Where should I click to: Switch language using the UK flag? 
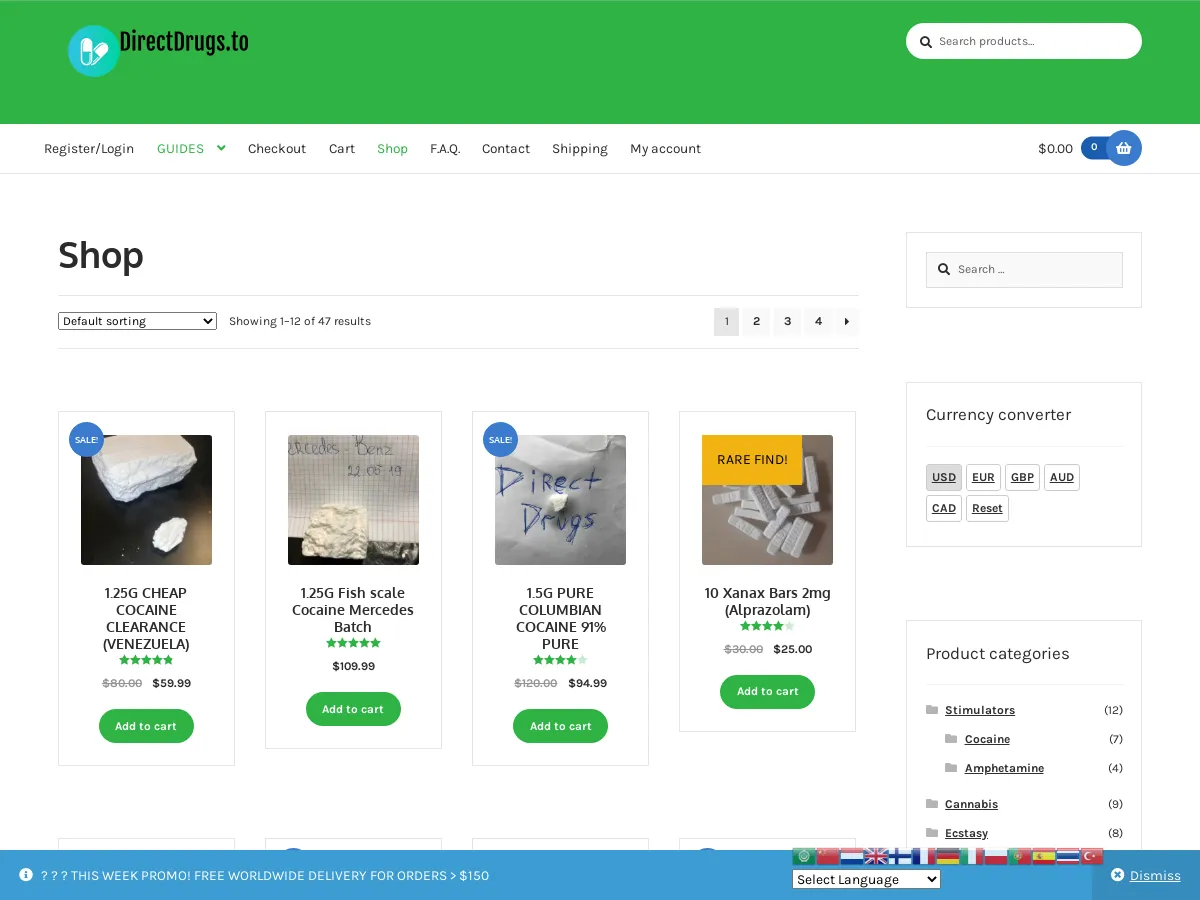pyautogui.click(x=876, y=856)
